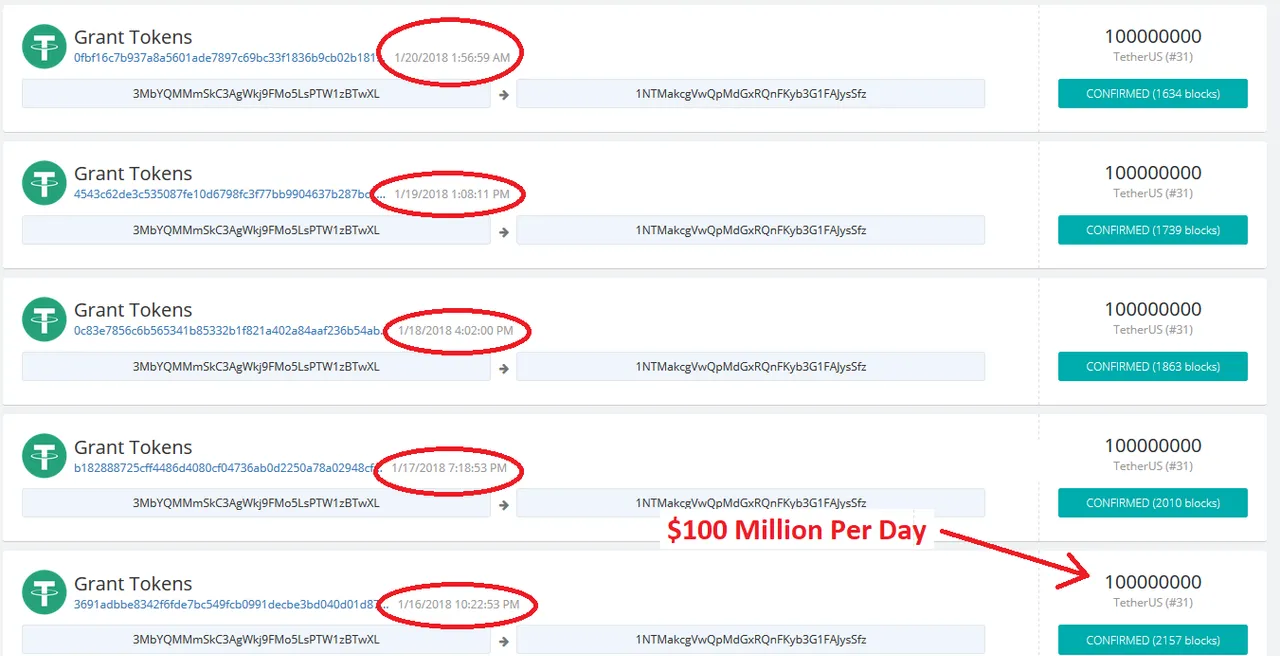
Task: Click TetherUS (#31) label in the 1739 blocks row
Action: click(x=1153, y=193)
